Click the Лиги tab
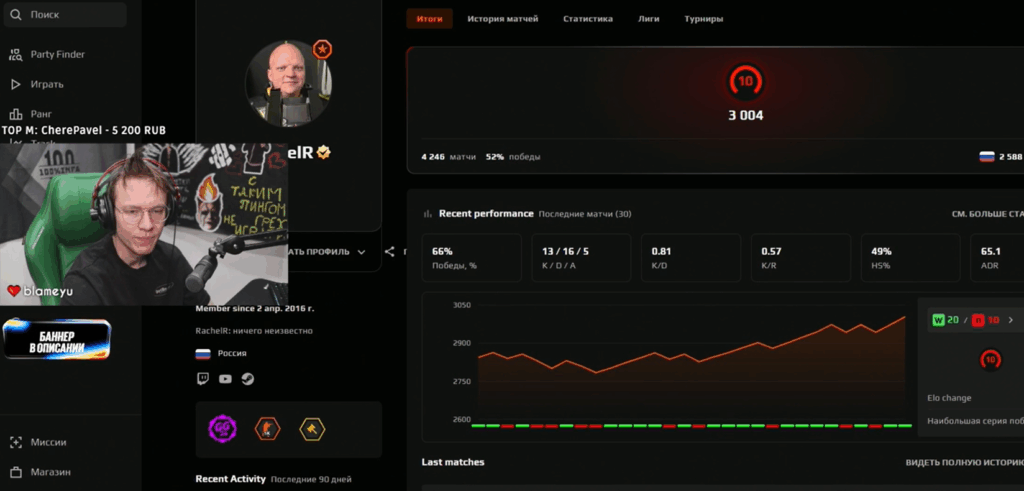The image size is (1024, 491). (x=648, y=19)
